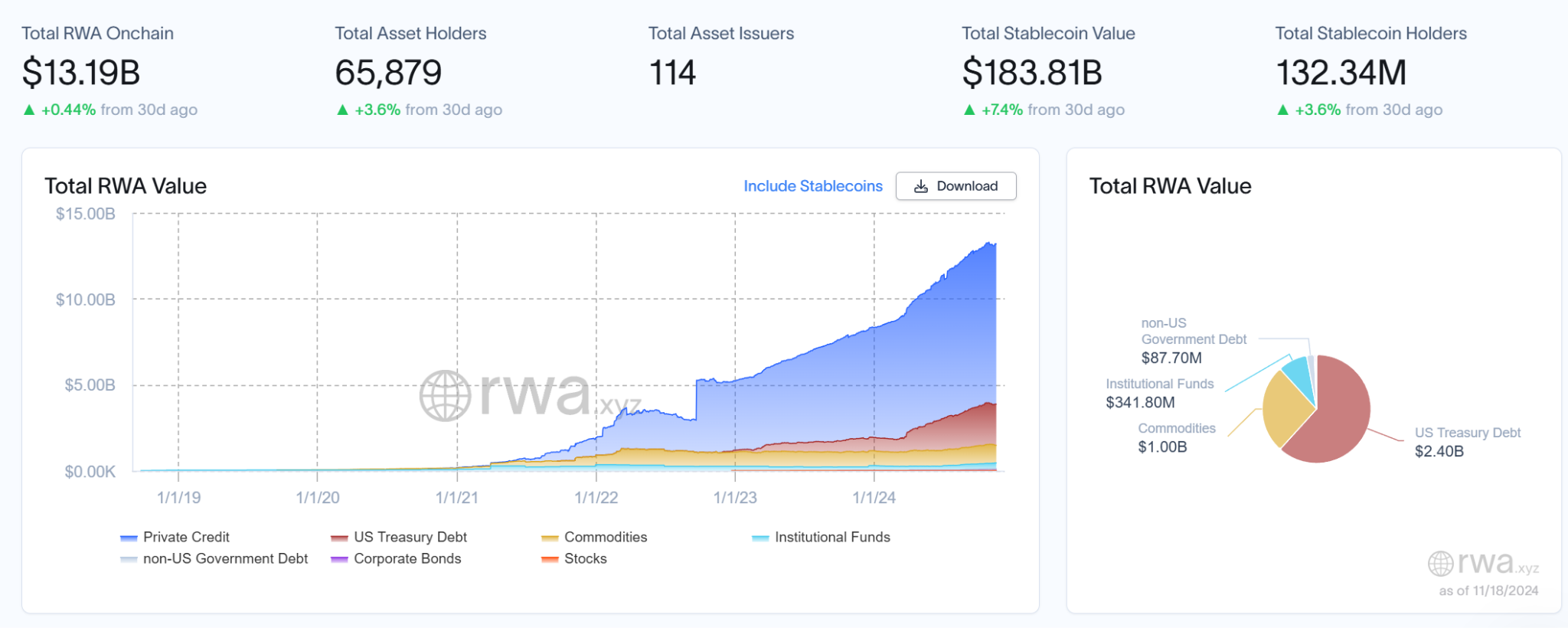Click the Total Asset Holders value 65,879
The width and height of the screenshot is (1568, 628).
[x=388, y=74]
